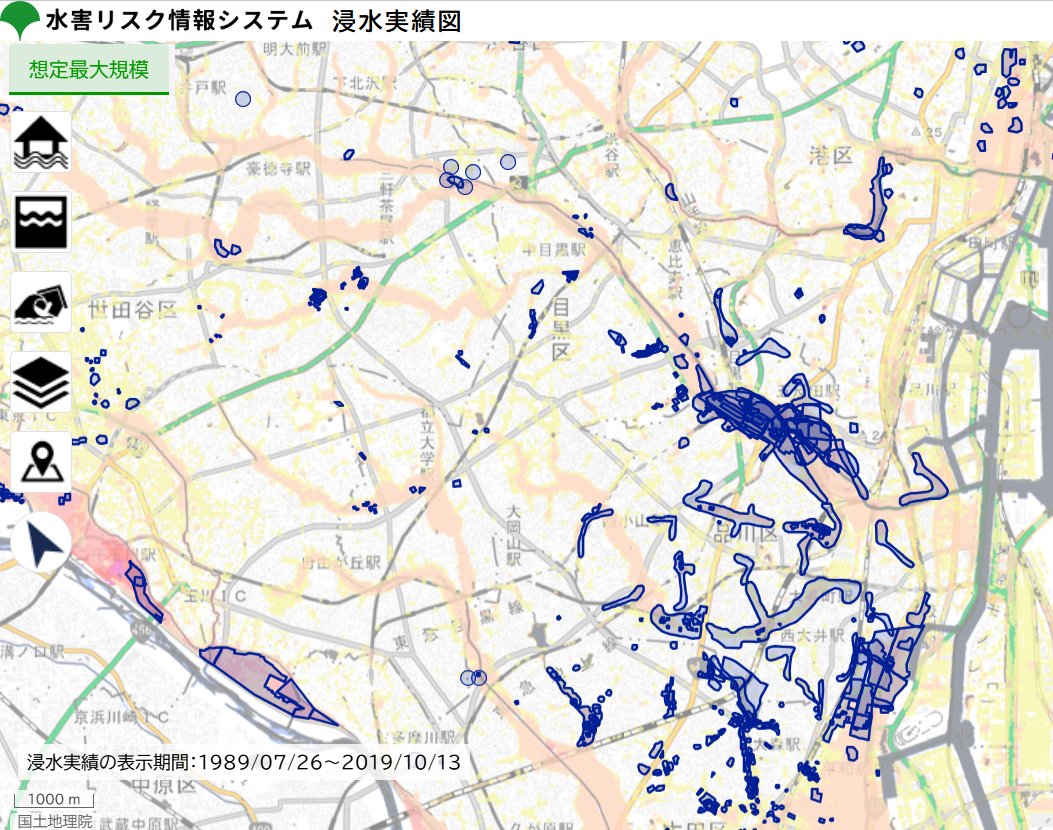Click the 明大前駅 station label
Image resolution: width=1053 pixels, height=830 pixels.
click(295, 48)
